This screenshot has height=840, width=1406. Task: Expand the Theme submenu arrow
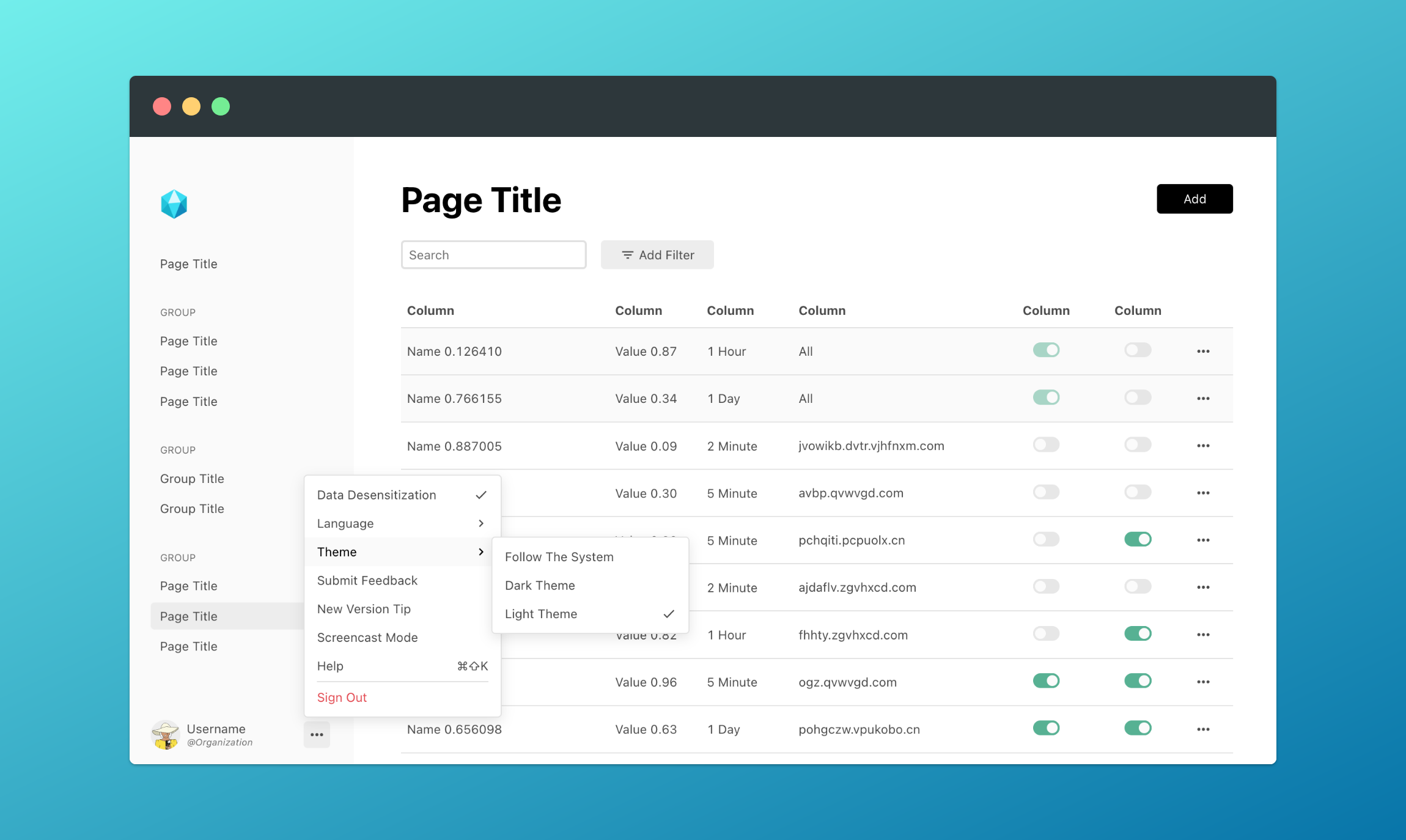(481, 552)
